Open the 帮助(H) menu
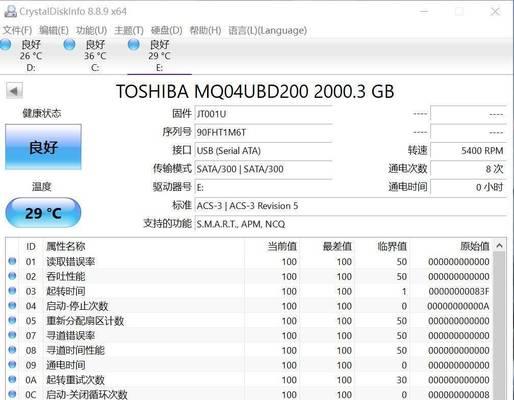 click(205, 30)
